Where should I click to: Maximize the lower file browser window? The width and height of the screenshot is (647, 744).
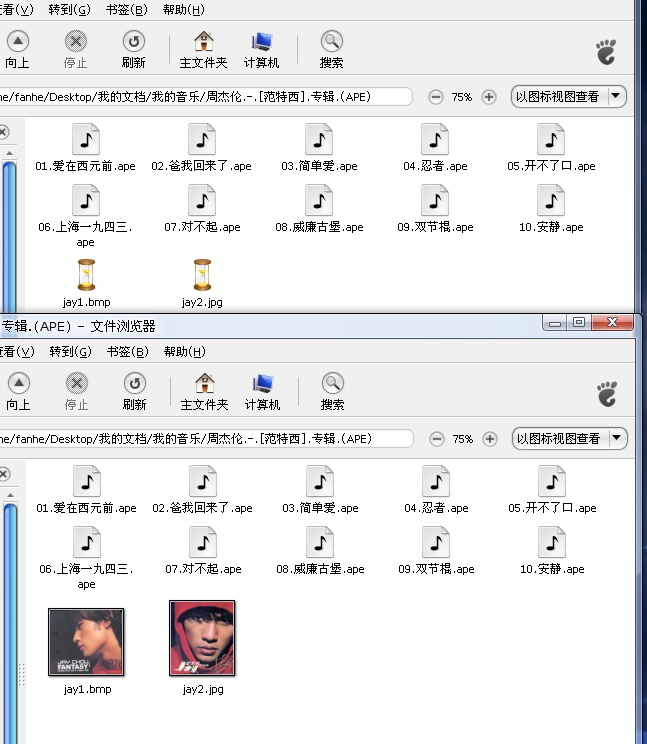(x=579, y=322)
